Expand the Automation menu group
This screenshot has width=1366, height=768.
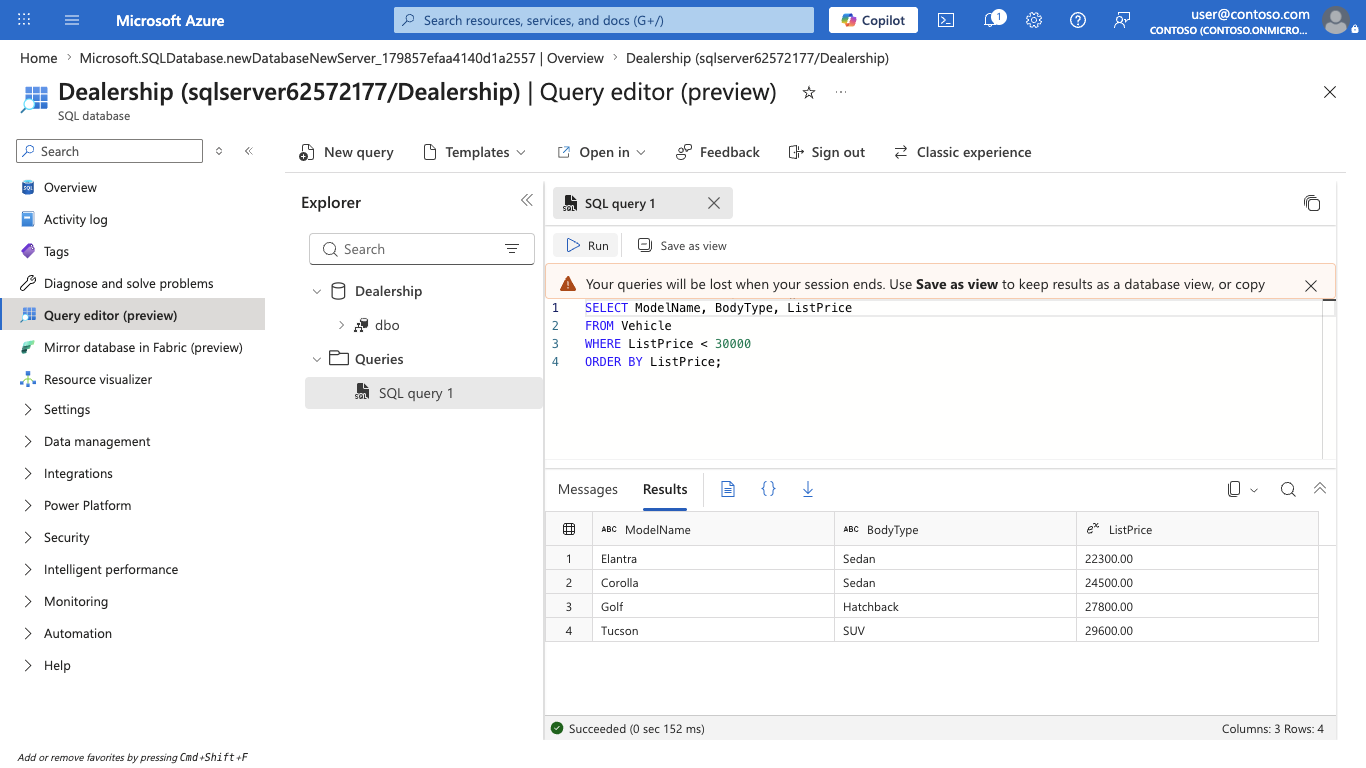[28, 633]
